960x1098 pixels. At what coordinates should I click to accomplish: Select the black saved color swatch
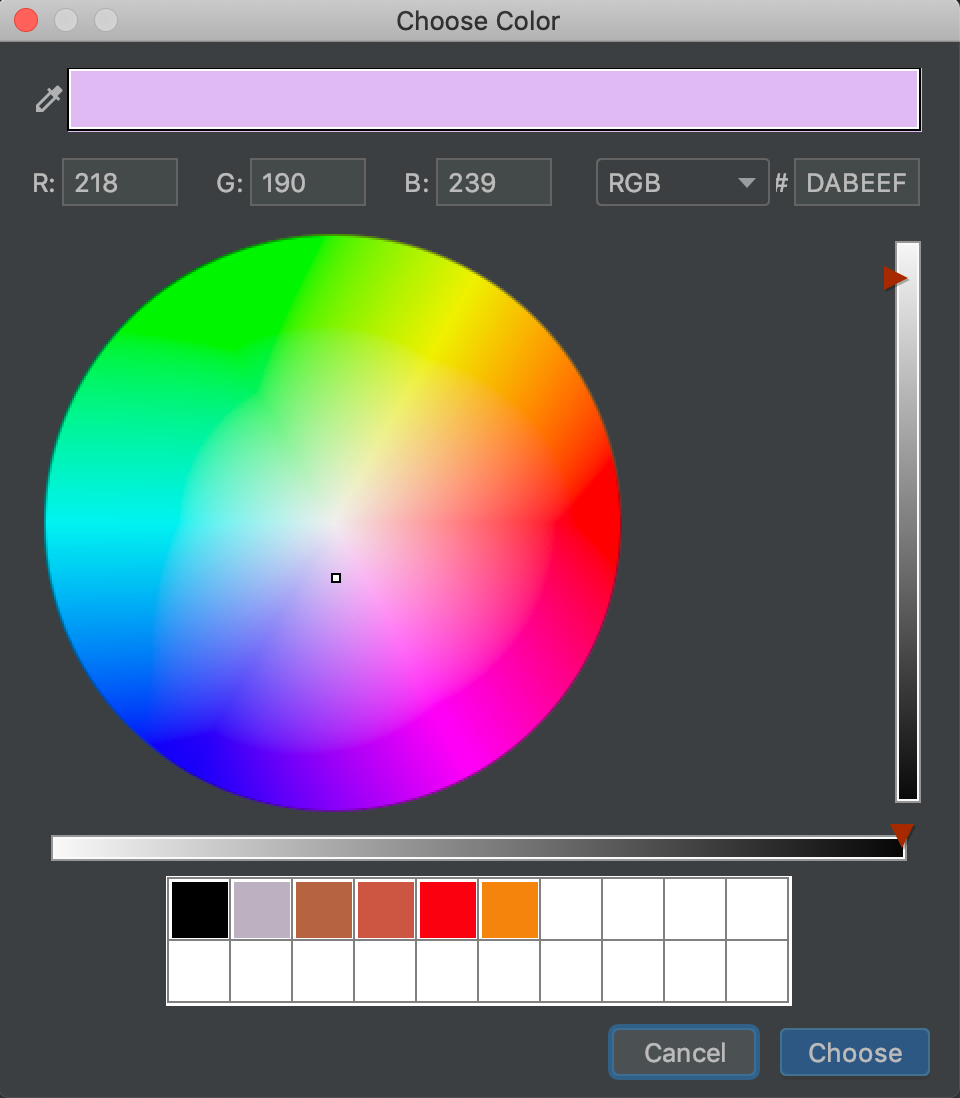198,908
